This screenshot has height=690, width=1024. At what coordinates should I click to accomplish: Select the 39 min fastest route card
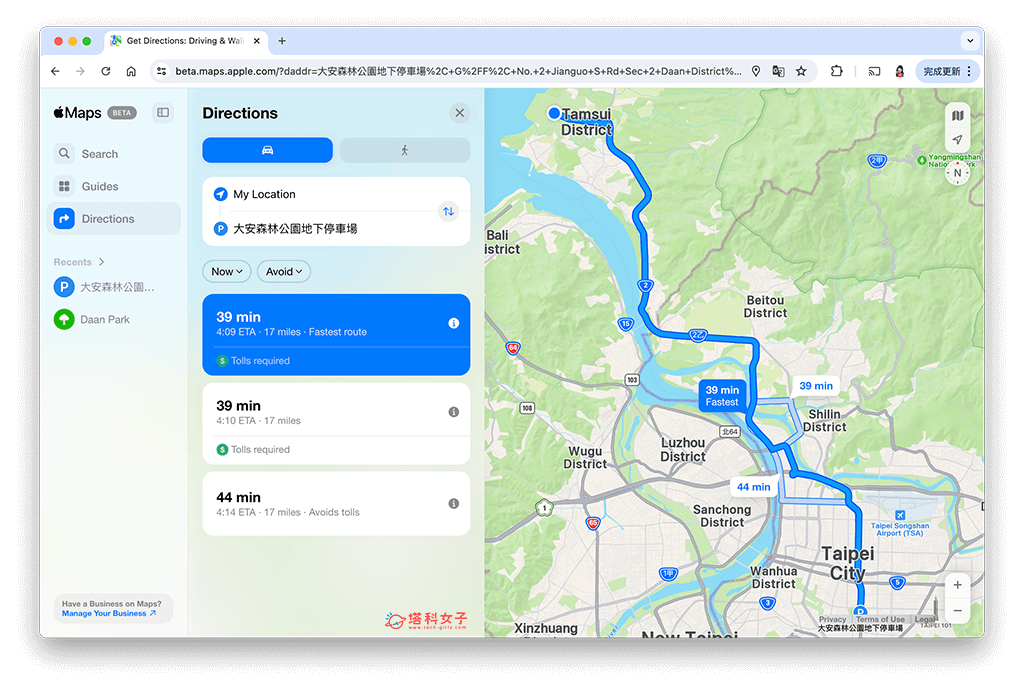pos(336,334)
